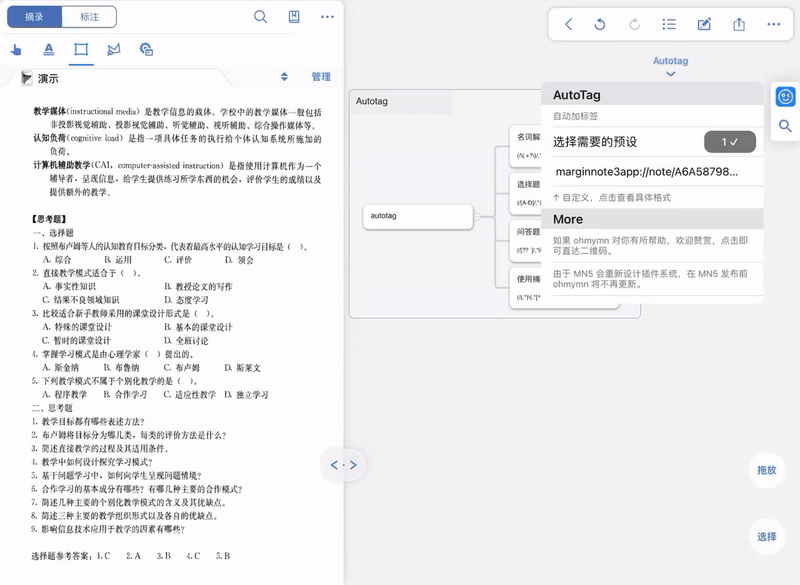Redo the mindmap action
Viewport: 800px width, 585px height.
(x=634, y=24)
